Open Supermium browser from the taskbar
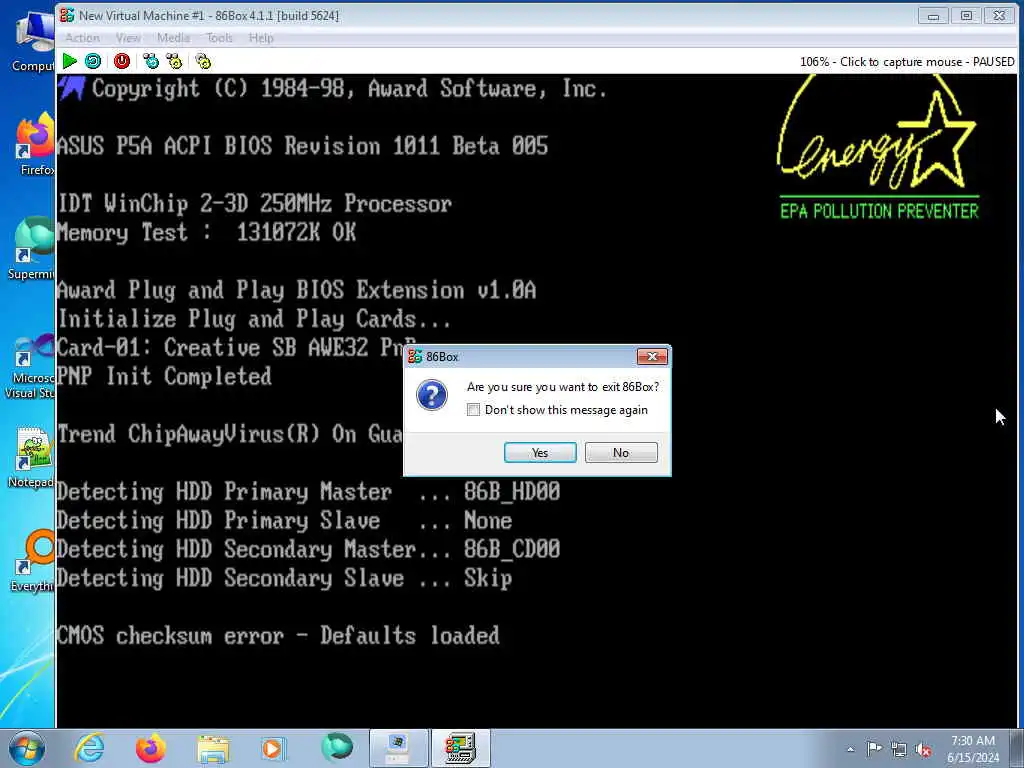 (x=337, y=748)
